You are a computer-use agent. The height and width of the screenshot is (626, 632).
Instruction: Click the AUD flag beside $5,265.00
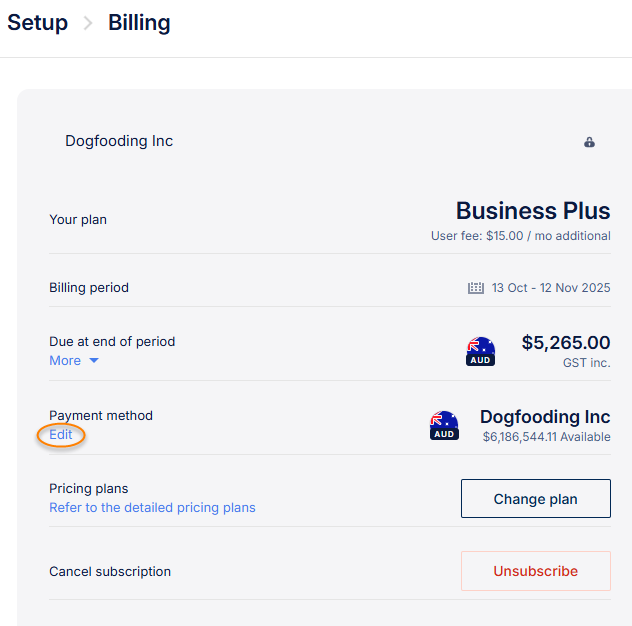(x=481, y=351)
